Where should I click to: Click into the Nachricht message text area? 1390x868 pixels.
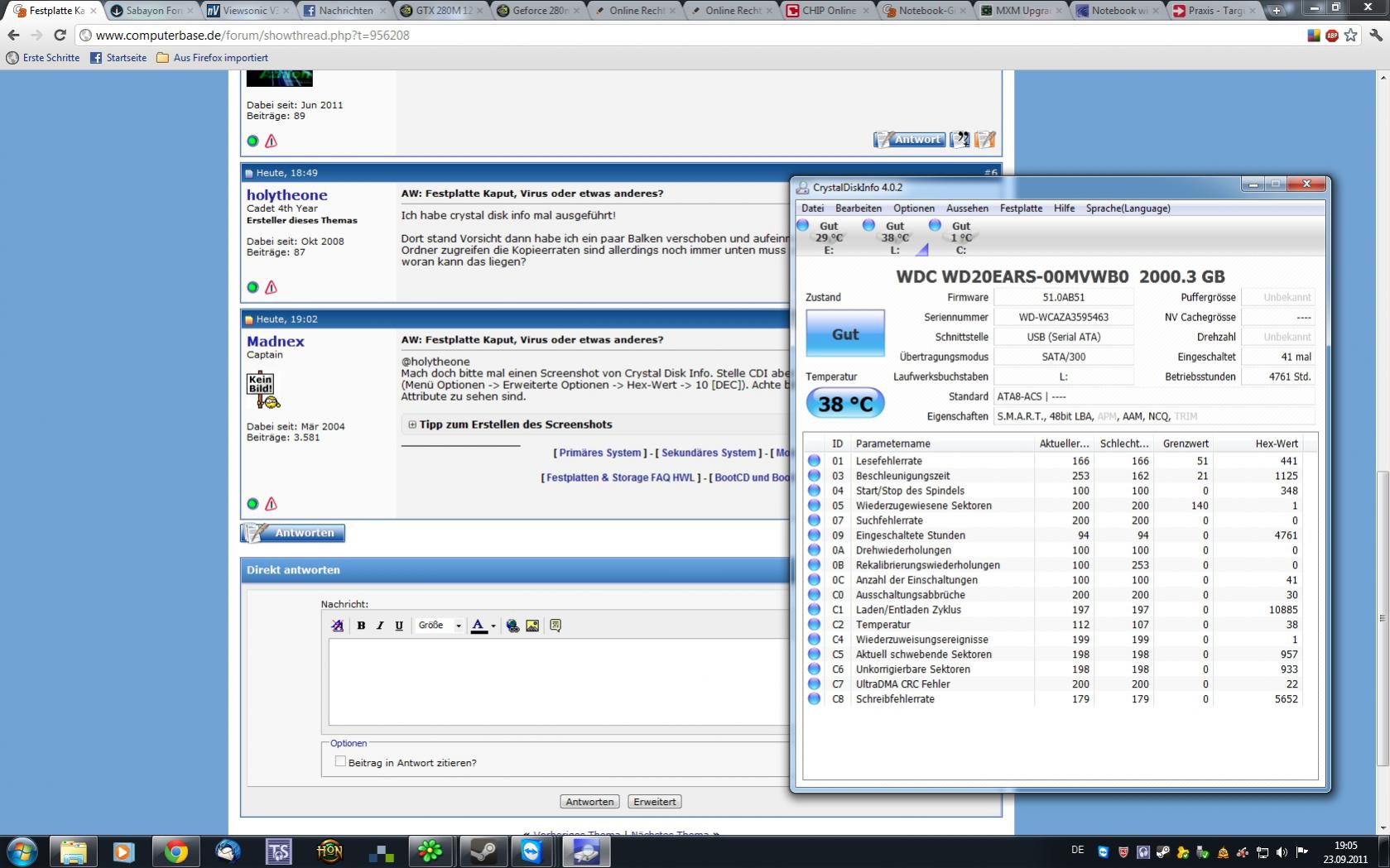tap(560, 682)
